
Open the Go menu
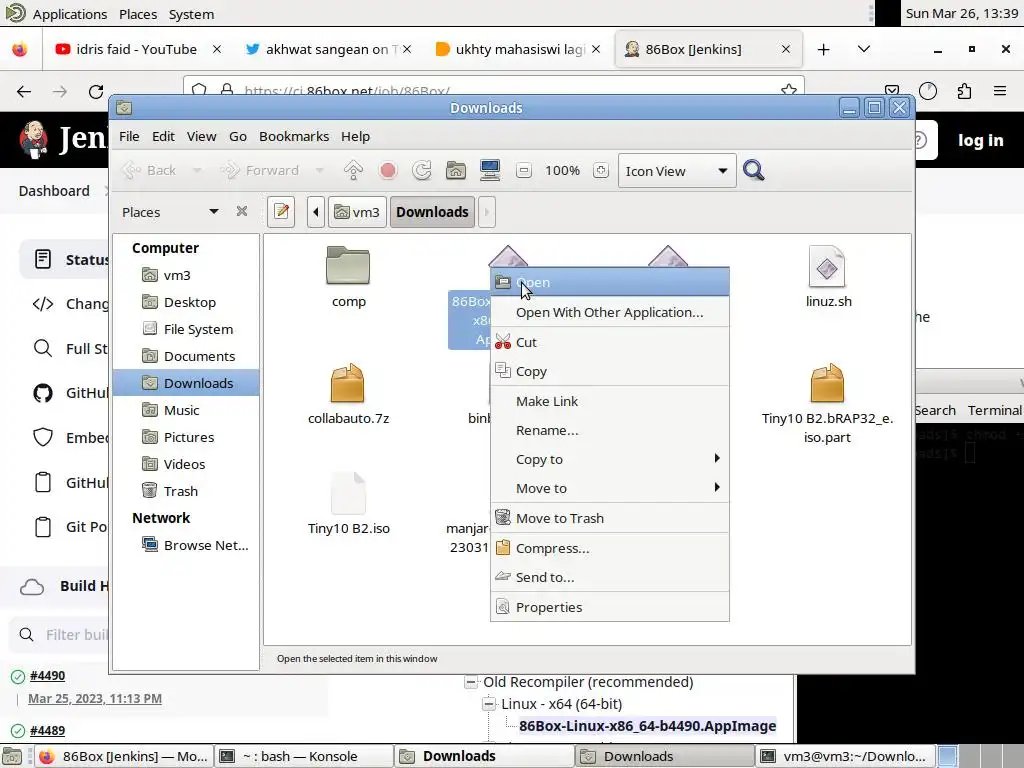tap(238, 136)
